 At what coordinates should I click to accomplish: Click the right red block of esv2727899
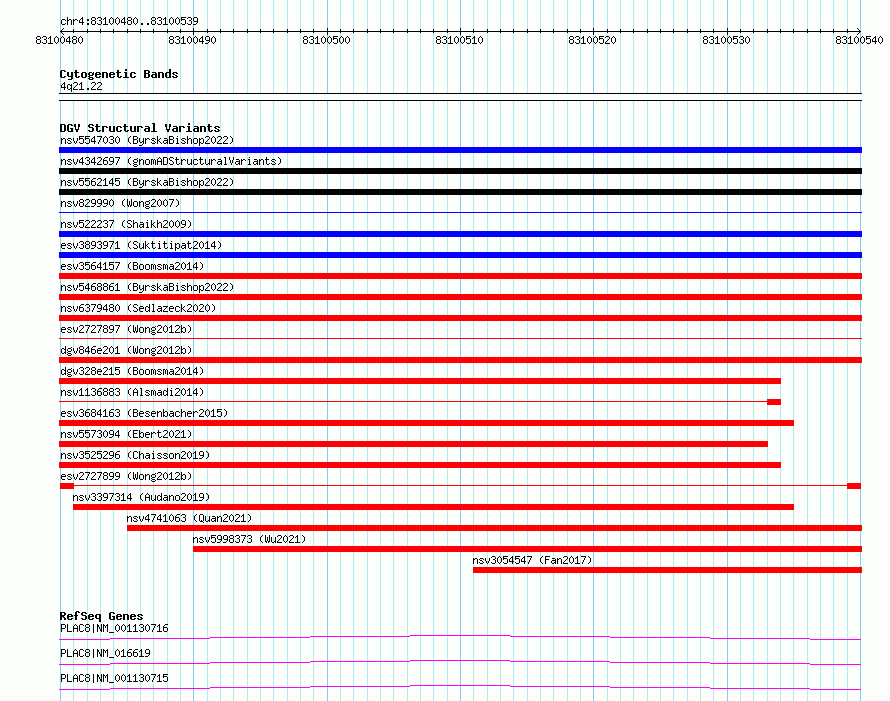(x=854, y=486)
